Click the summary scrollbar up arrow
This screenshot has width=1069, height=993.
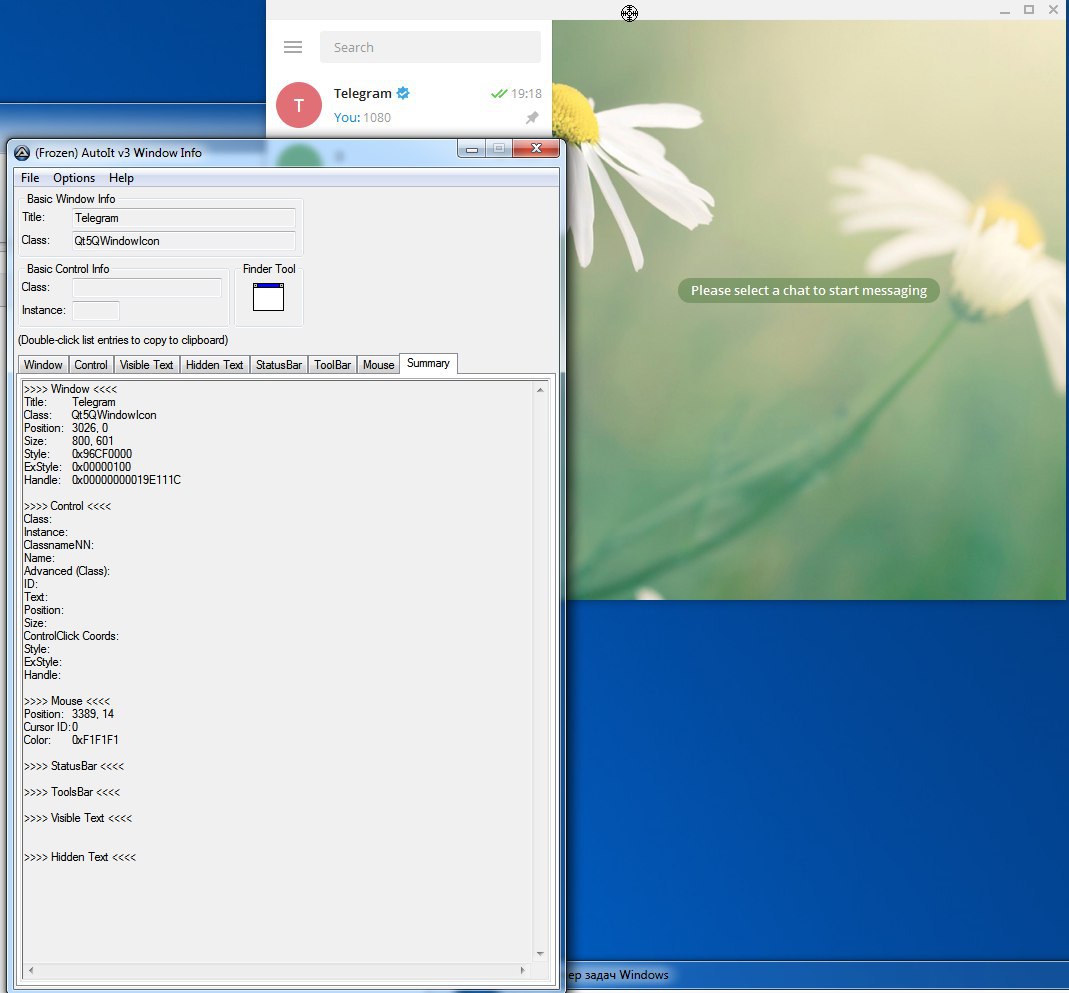point(540,390)
